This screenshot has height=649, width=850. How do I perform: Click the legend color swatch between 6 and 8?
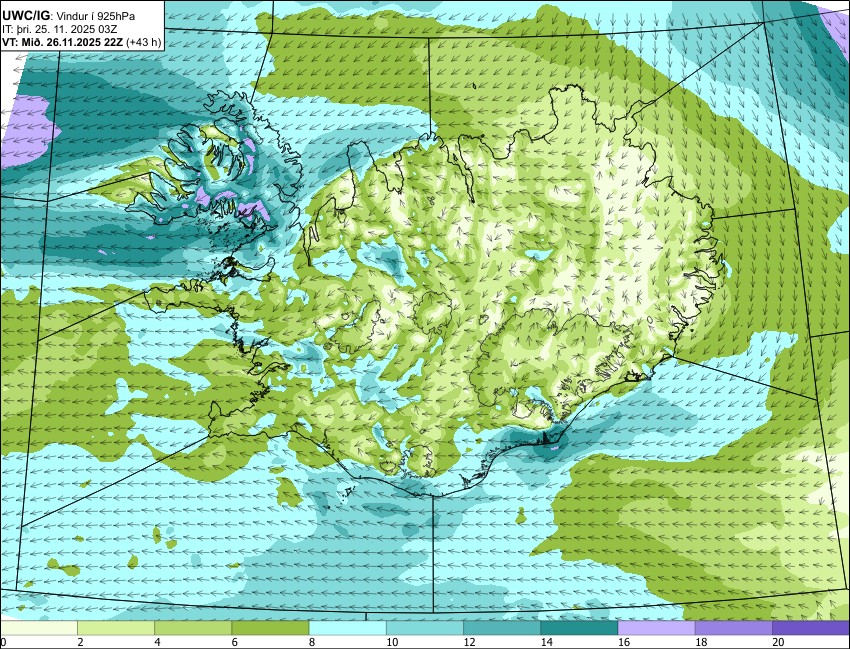click(x=271, y=628)
